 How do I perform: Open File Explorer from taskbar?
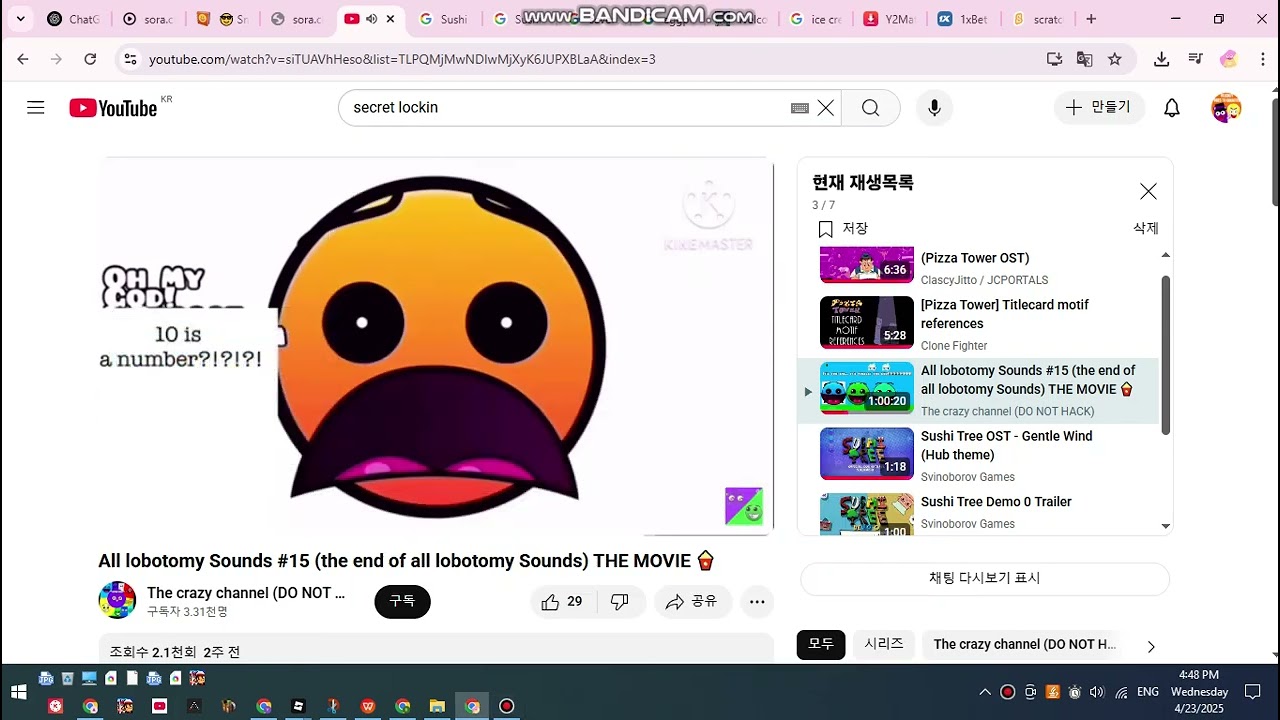[x=437, y=706]
